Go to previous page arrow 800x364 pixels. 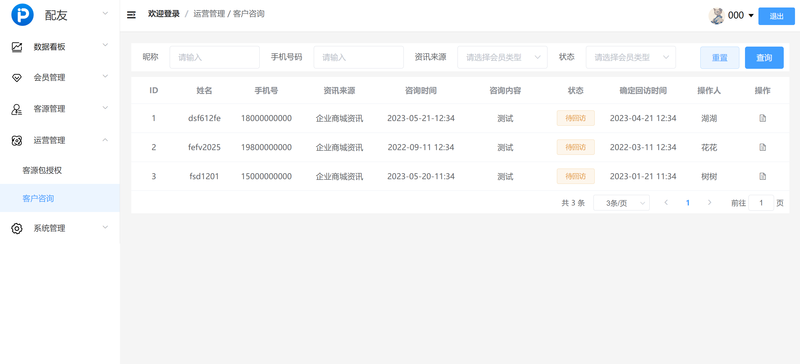pyautogui.click(x=666, y=203)
